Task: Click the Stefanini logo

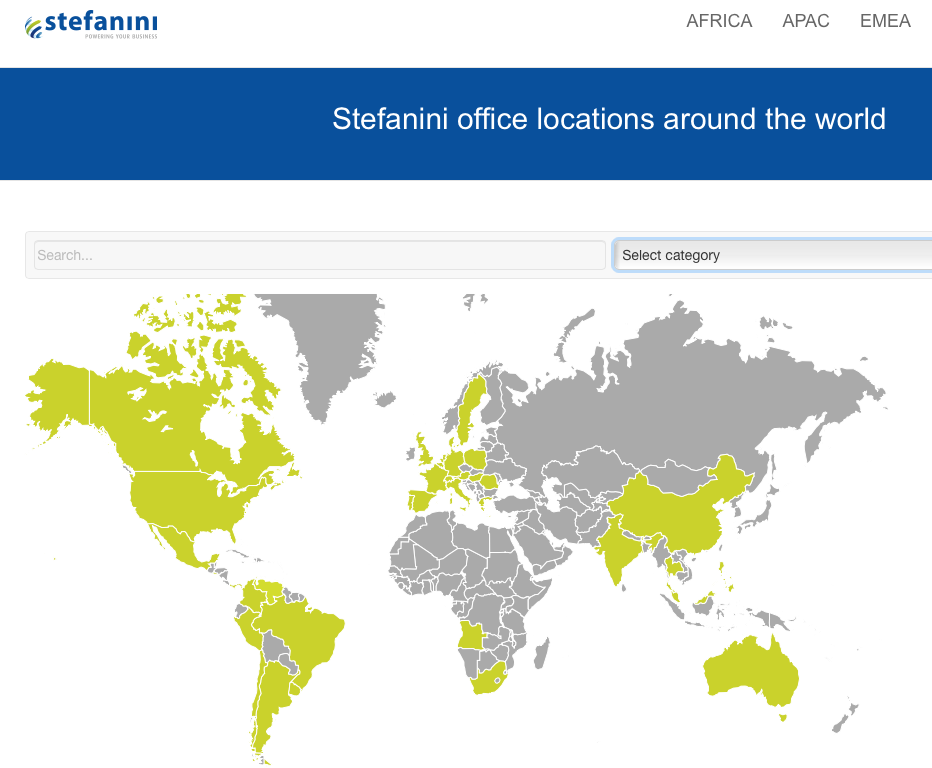Action: (x=91, y=25)
